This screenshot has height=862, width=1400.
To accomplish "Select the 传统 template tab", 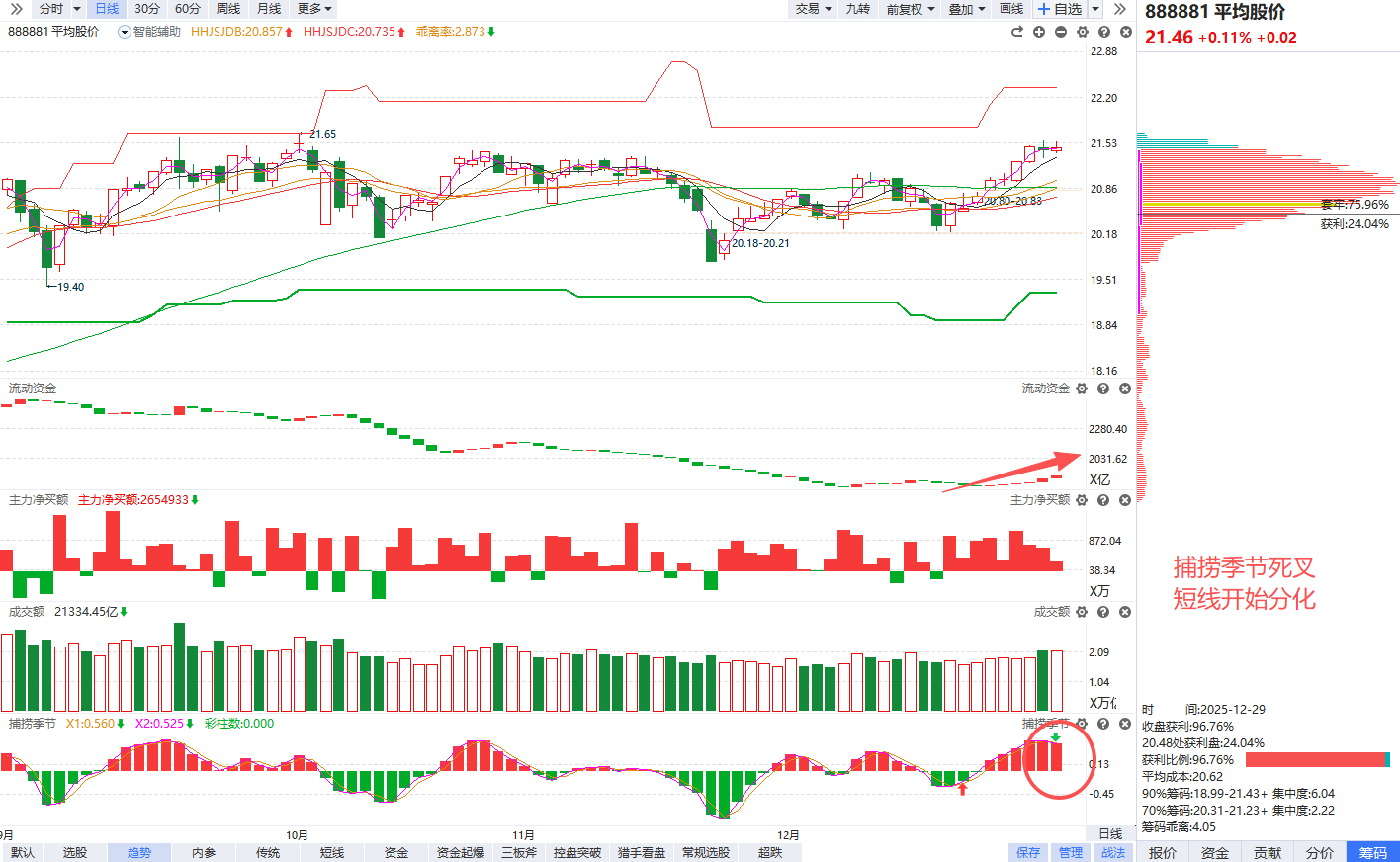I will (268, 852).
